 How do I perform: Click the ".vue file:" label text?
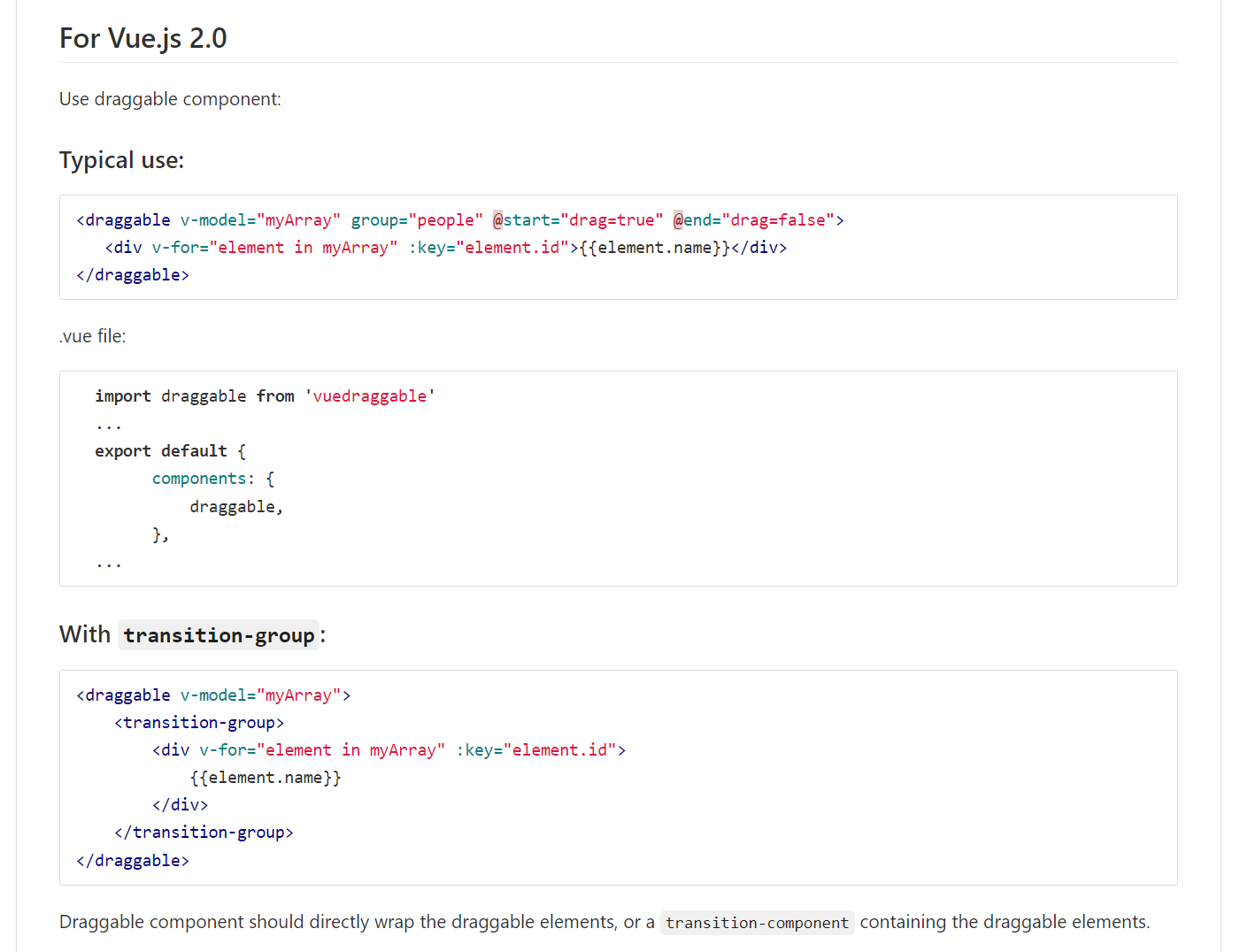tap(93, 336)
